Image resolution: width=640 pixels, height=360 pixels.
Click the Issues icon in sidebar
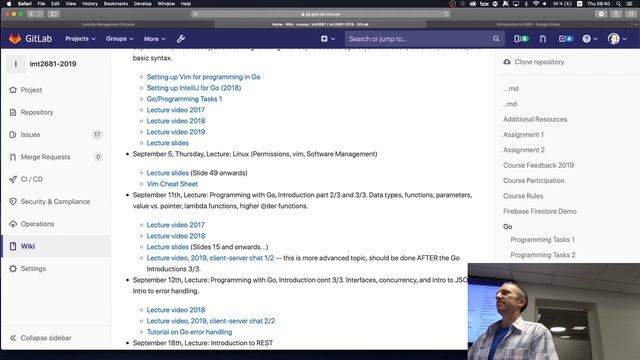[x=13, y=135]
